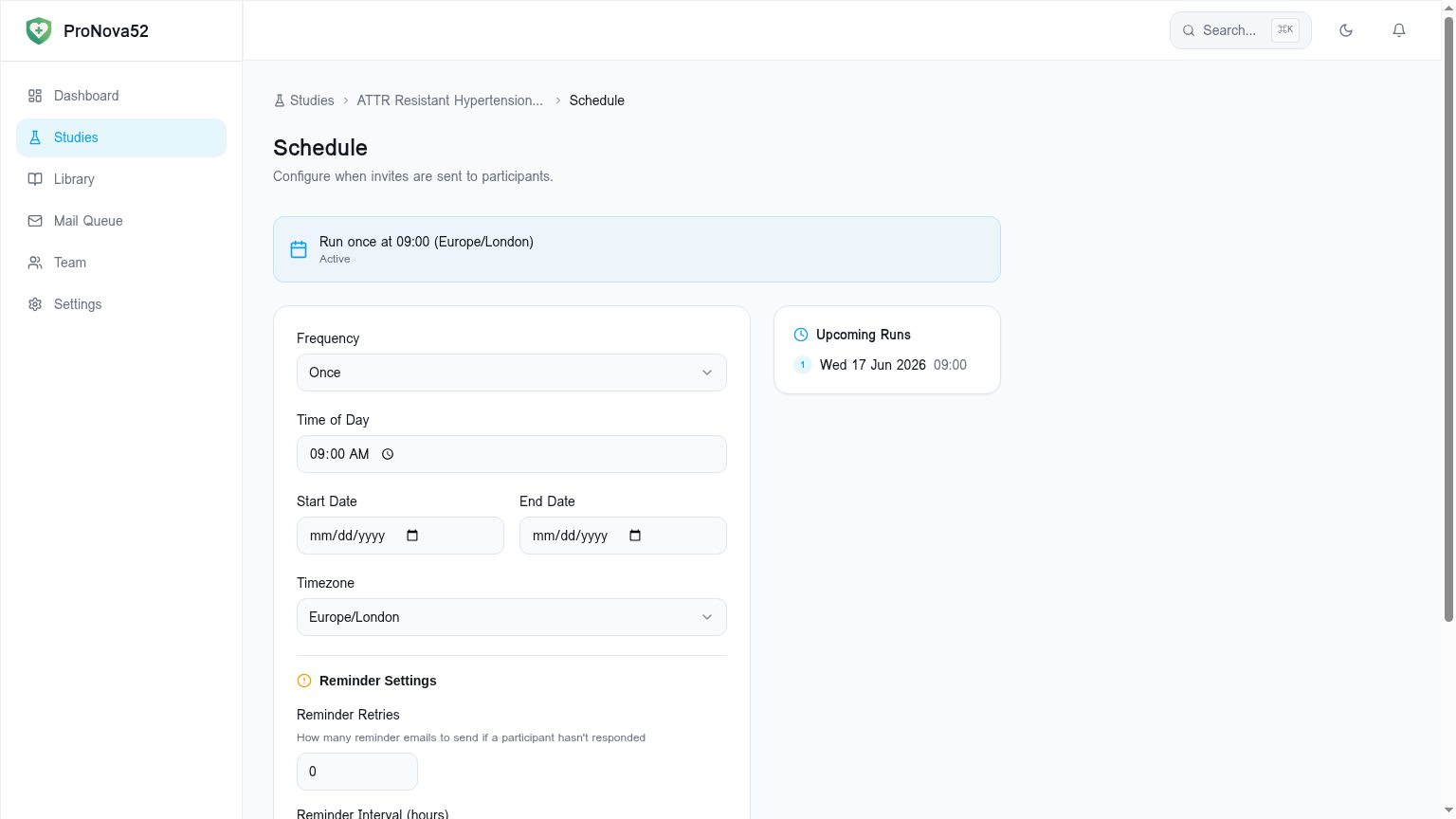Click the Studies breadcrumb link
Viewport: 1456px width, 819px height.
tap(304, 100)
